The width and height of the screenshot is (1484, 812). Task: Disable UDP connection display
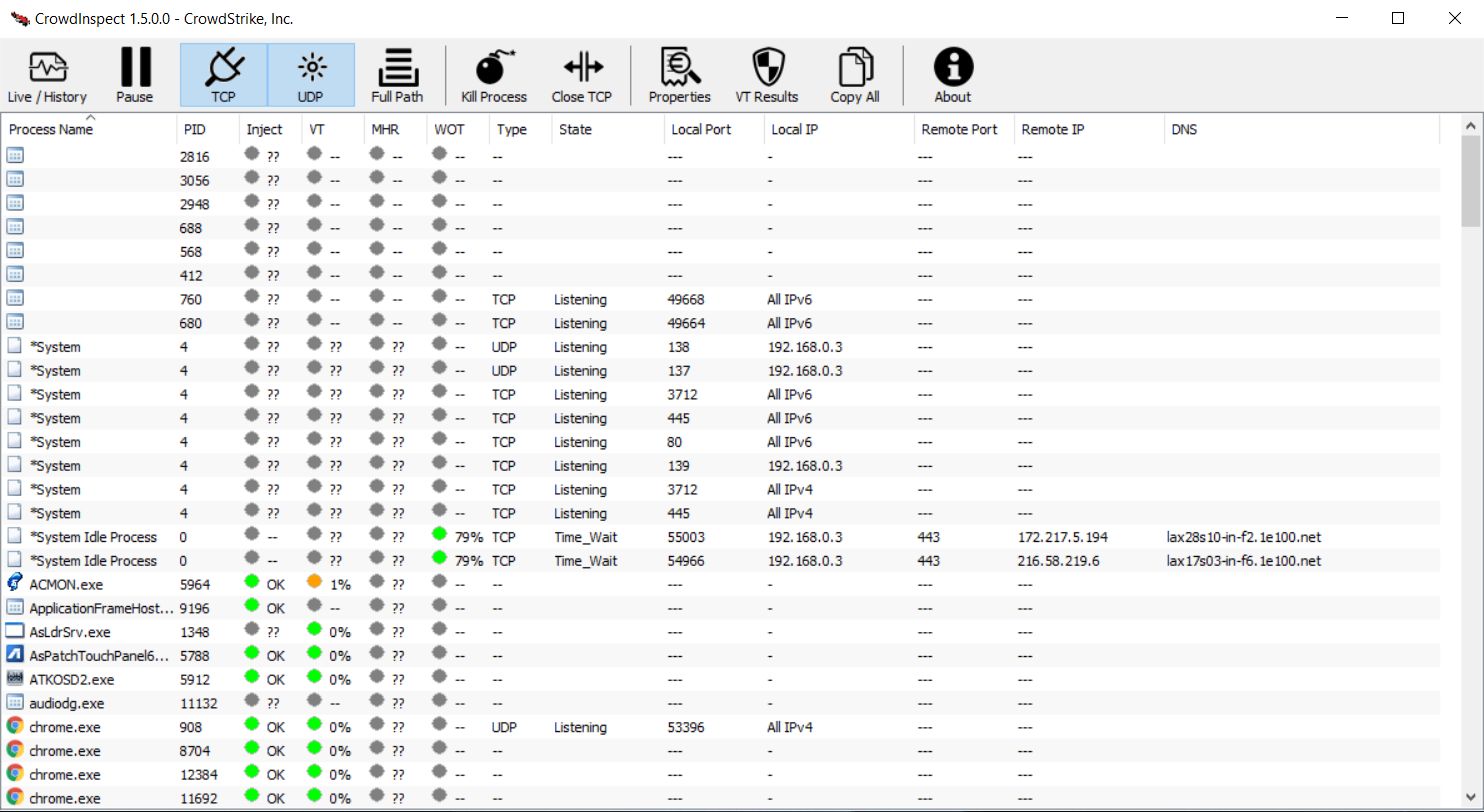coord(310,74)
